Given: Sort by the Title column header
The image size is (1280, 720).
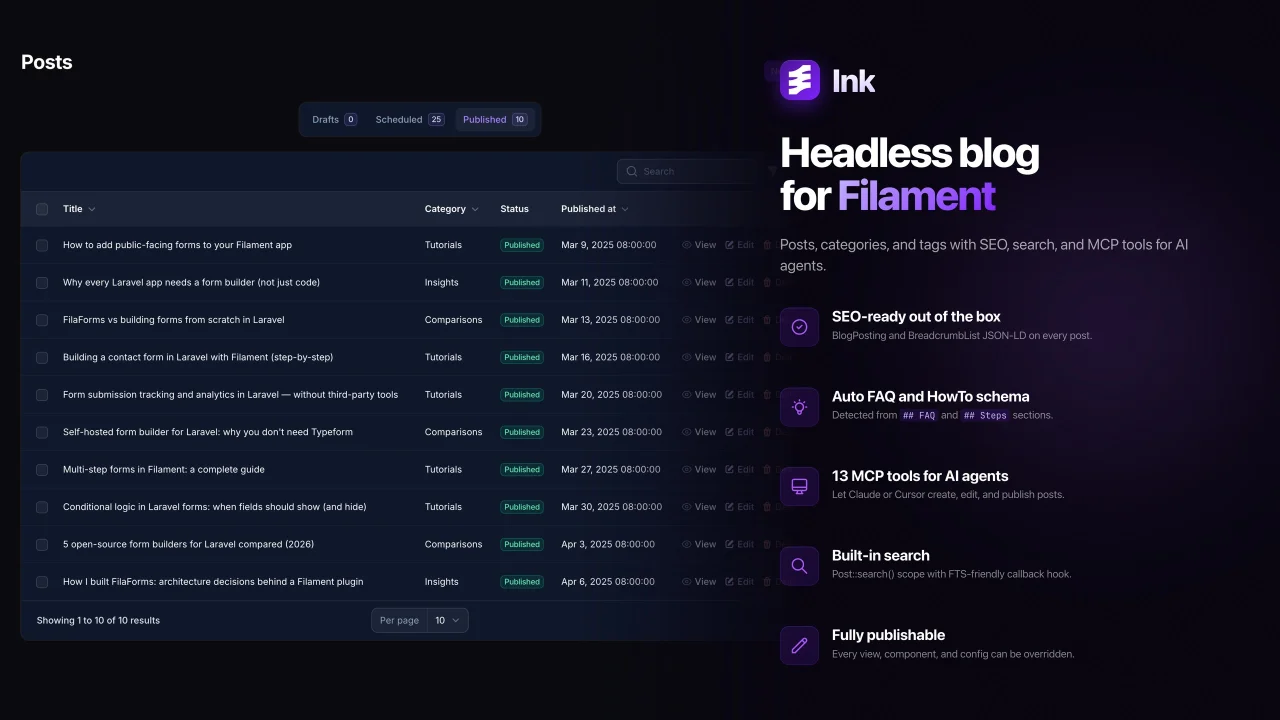Looking at the screenshot, I should pos(79,209).
